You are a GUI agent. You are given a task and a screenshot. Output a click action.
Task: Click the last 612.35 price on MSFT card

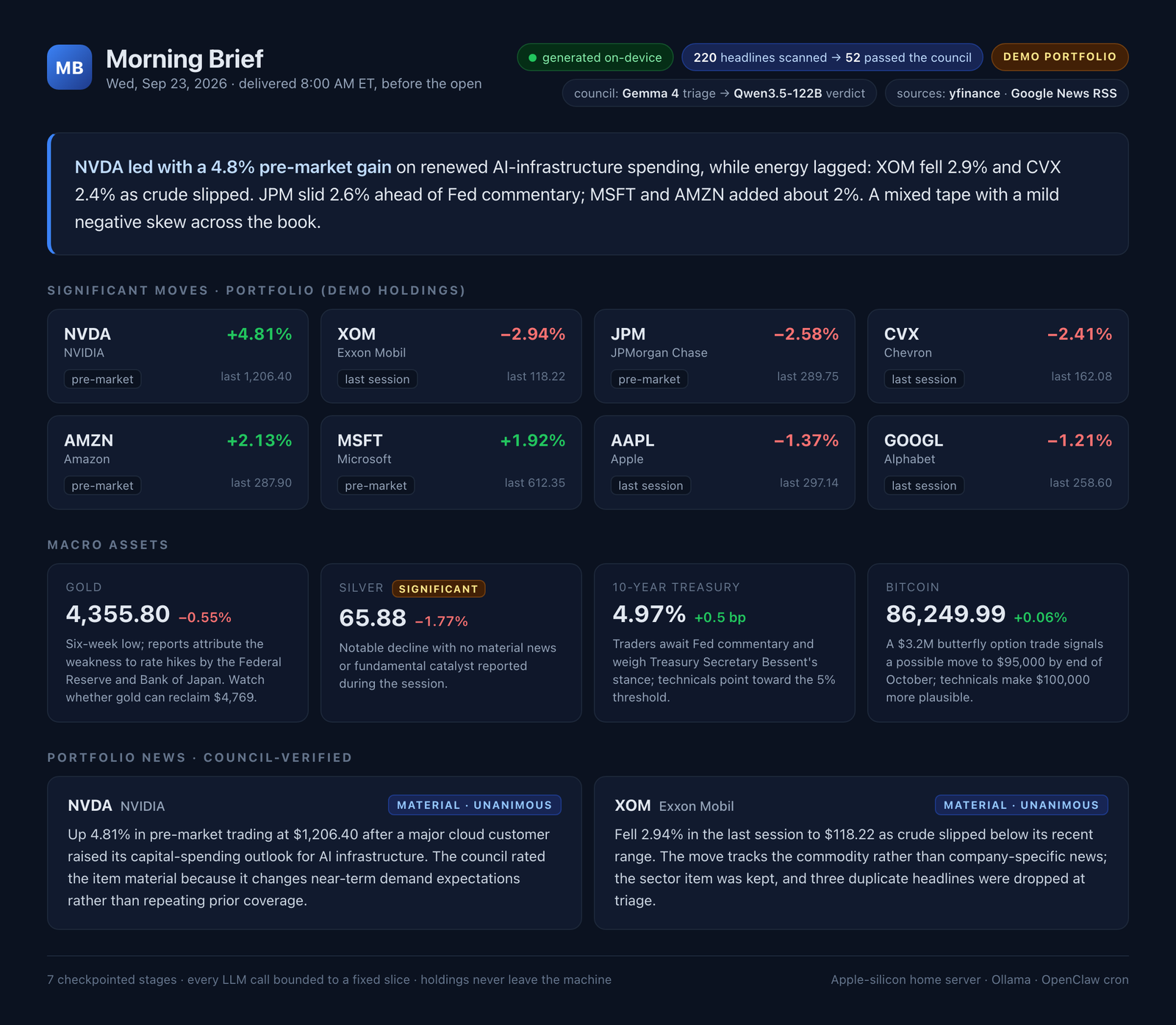coord(534,483)
